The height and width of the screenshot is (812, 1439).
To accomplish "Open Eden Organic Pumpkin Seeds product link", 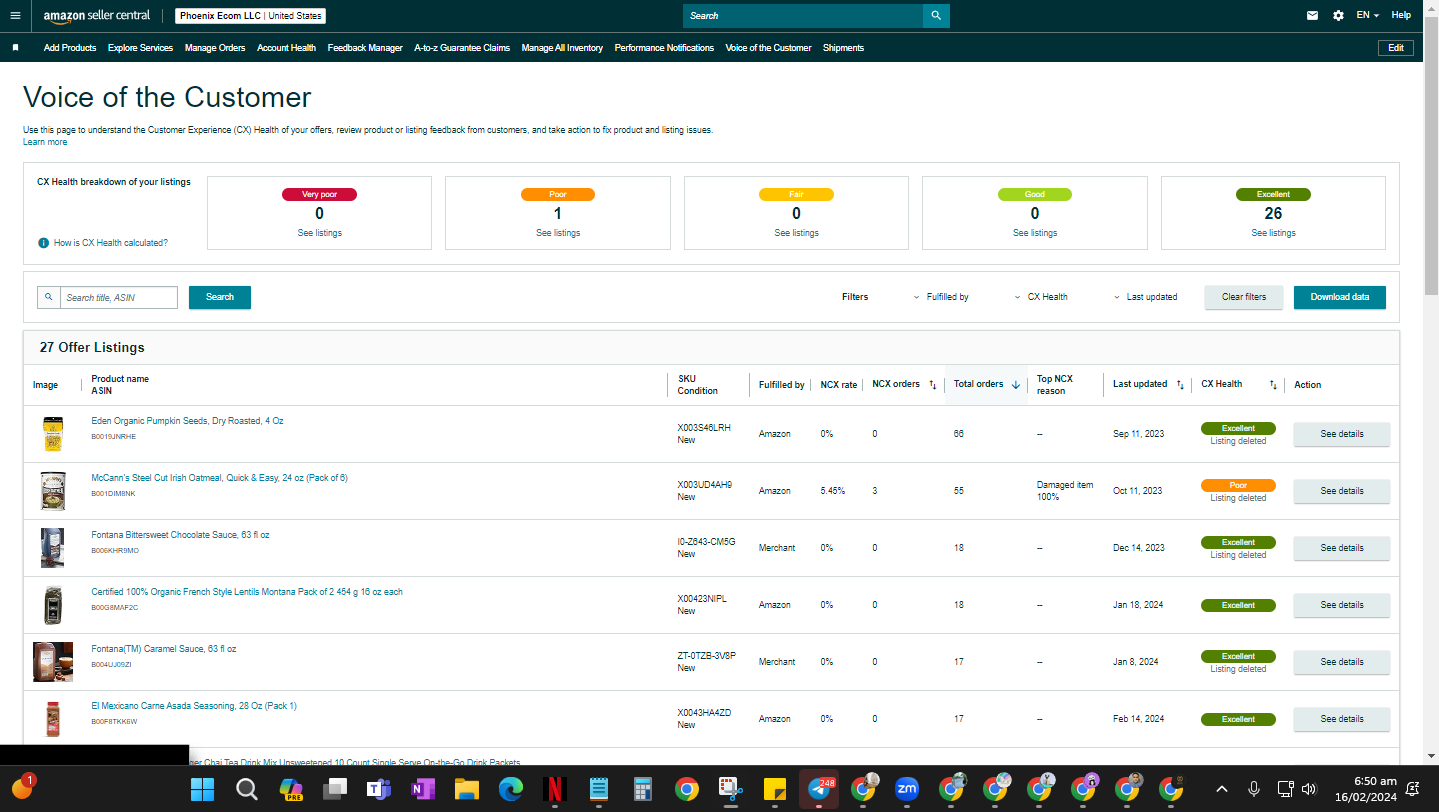I will 187,421.
